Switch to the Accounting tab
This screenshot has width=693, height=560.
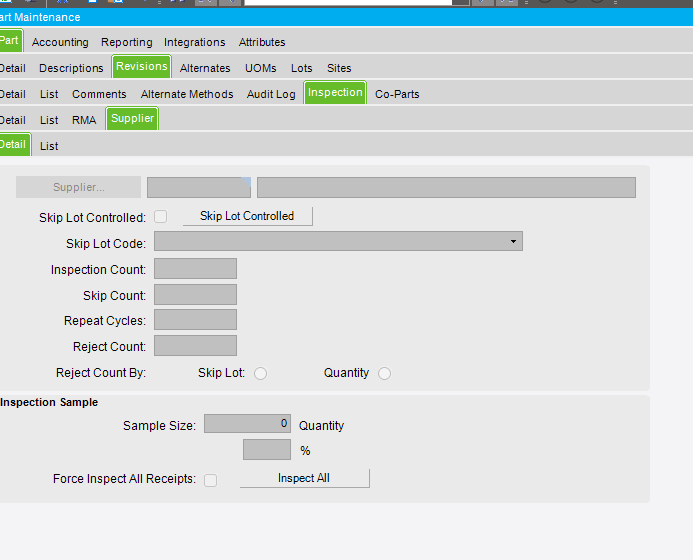click(x=60, y=42)
